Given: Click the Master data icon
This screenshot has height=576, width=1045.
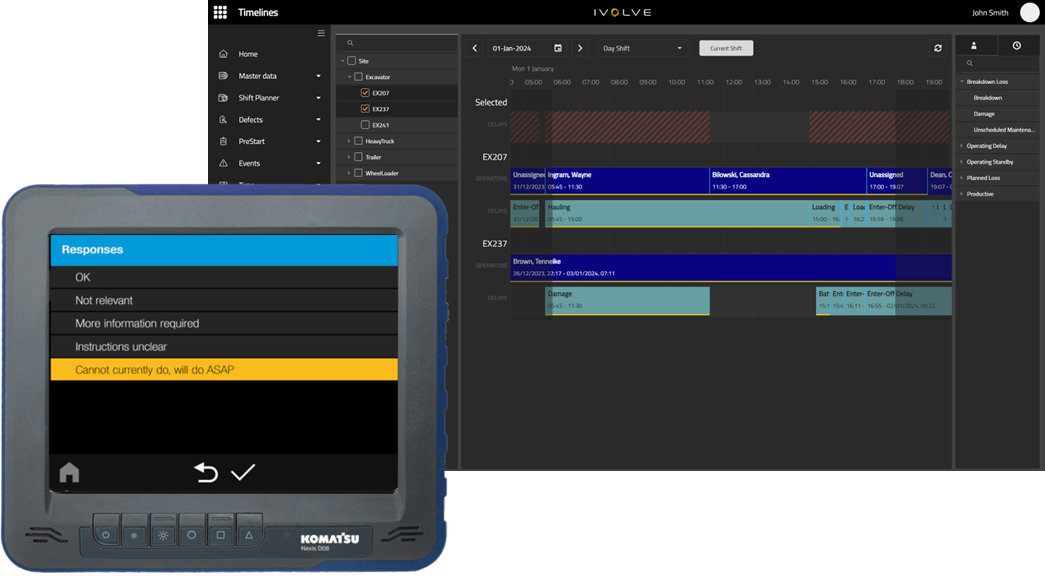Looking at the screenshot, I should (223, 76).
